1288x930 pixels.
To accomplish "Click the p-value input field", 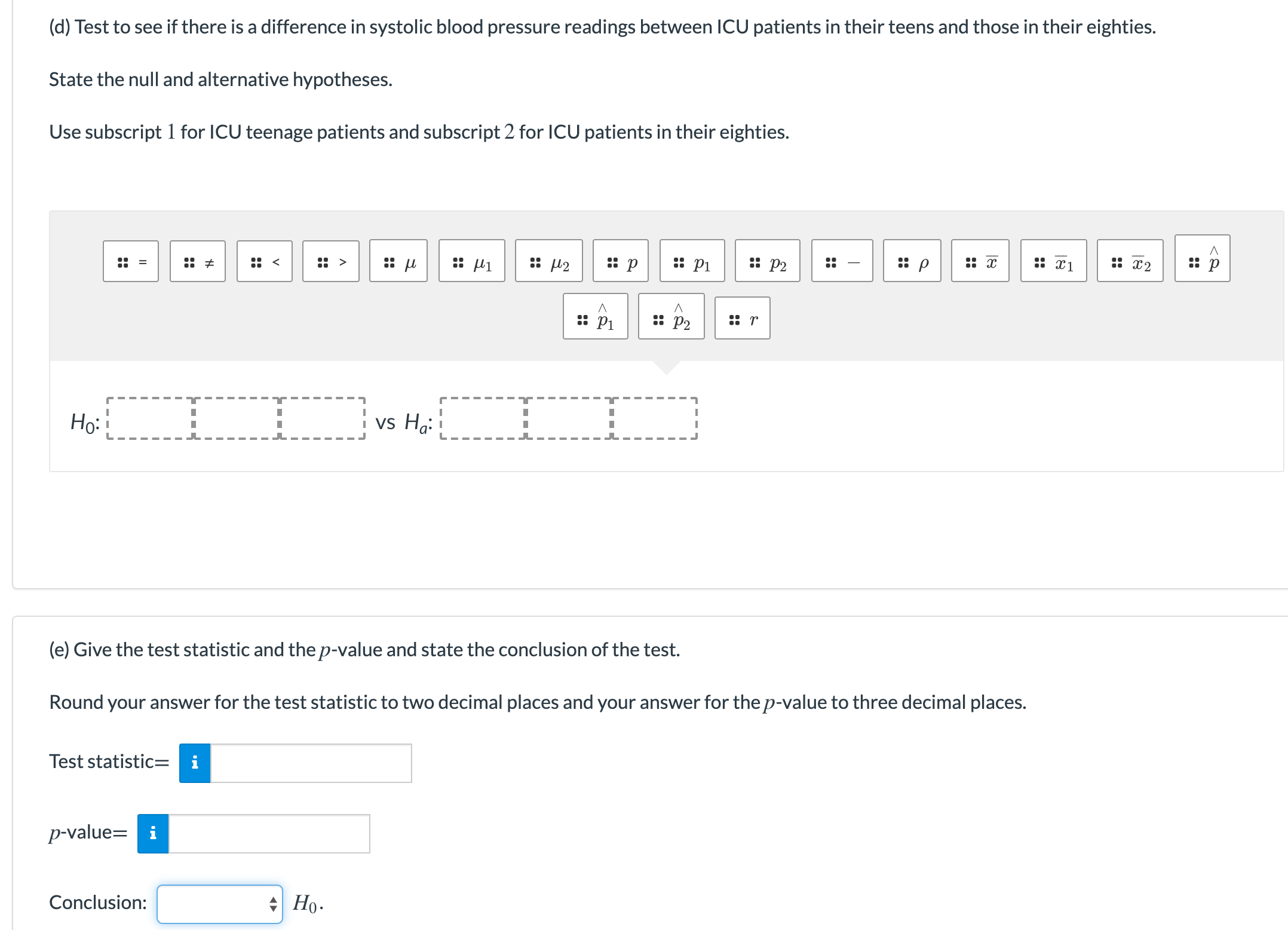I will tap(269, 834).
